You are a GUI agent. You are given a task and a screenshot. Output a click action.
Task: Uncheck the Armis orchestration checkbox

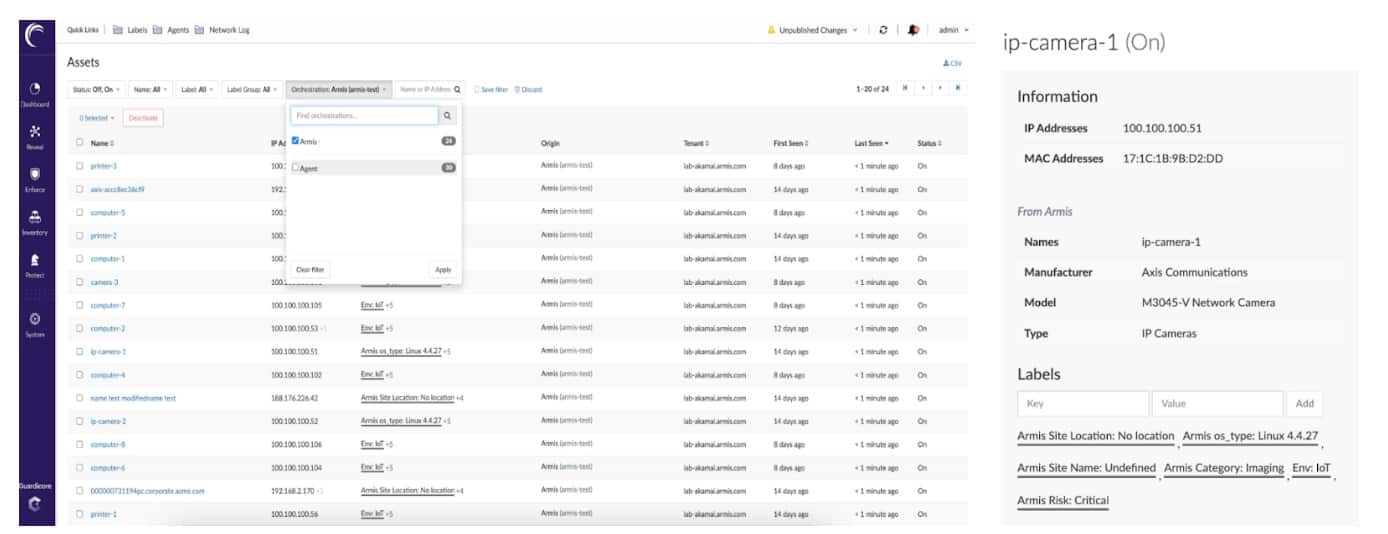click(295, 141)
